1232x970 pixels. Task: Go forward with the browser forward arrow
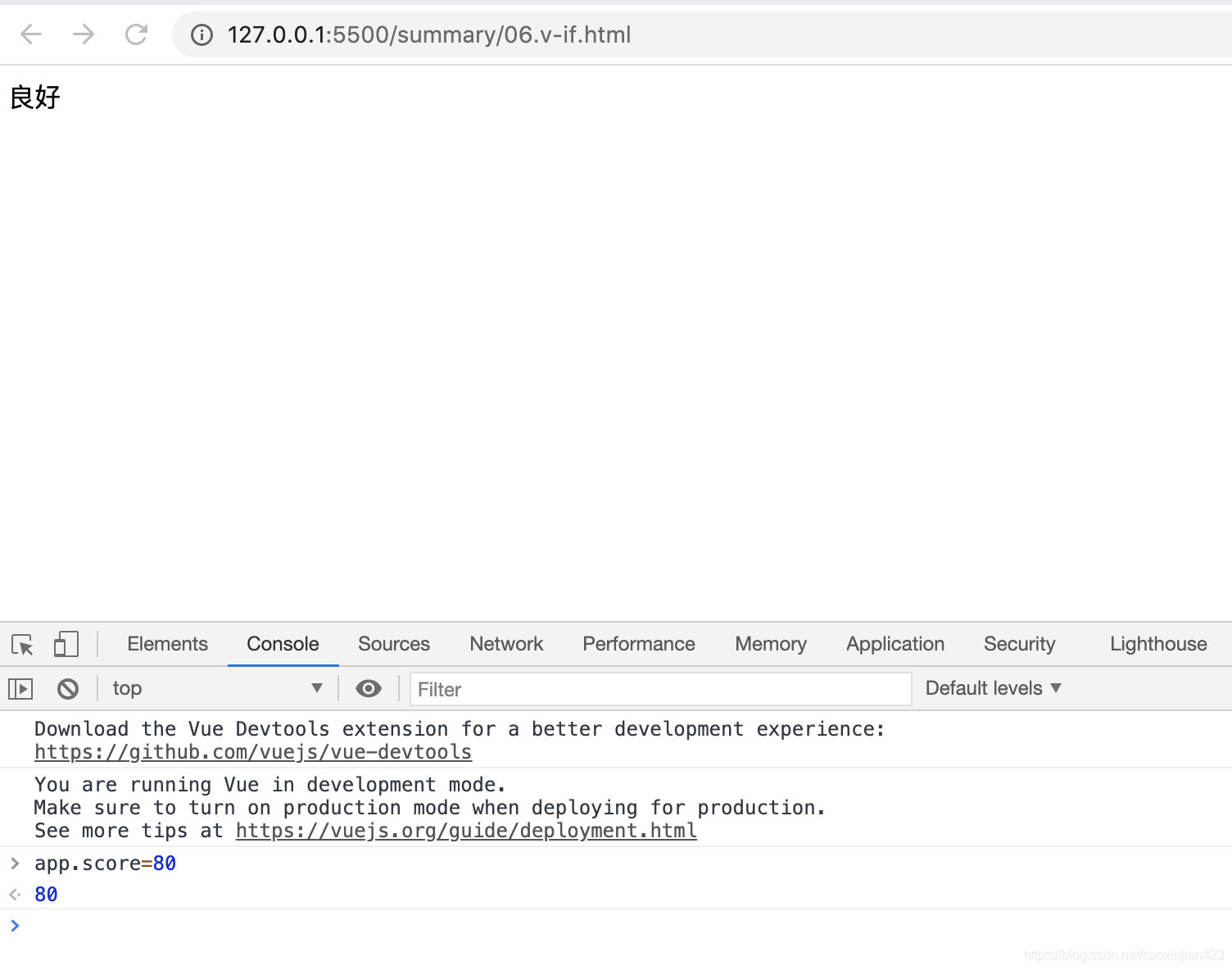(x=84, y=34)
